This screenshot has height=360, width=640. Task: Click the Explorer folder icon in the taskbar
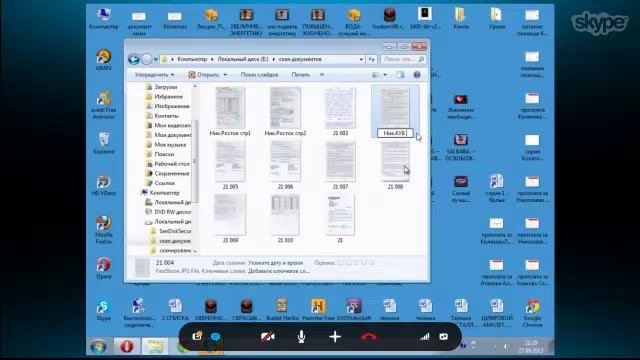[x=155, y=347]
